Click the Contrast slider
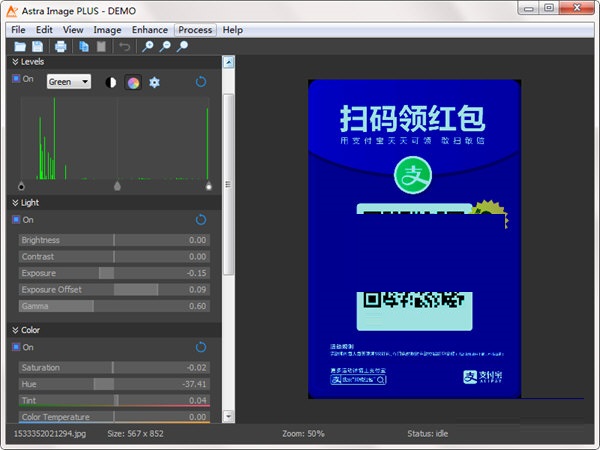The height and width of the screenshot is (450, 600). click(114, 256)
